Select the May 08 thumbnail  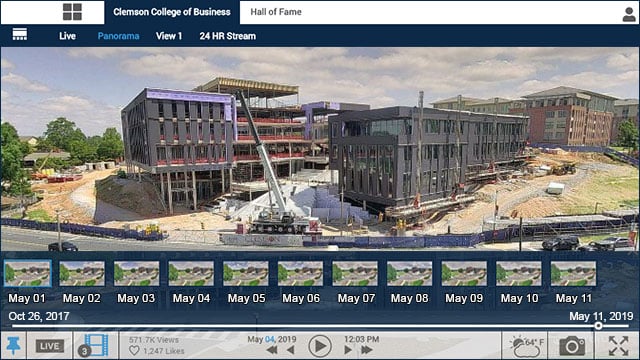(410, 273)
